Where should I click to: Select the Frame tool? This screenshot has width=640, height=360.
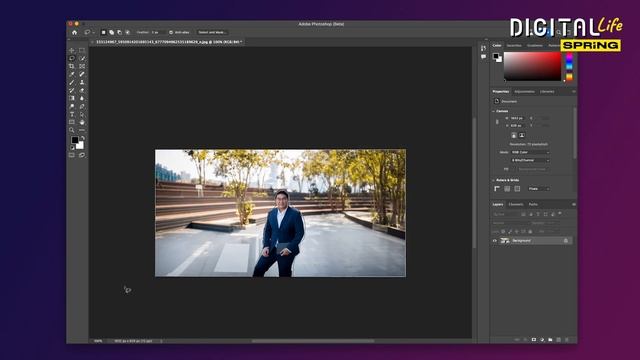[82, 66]
